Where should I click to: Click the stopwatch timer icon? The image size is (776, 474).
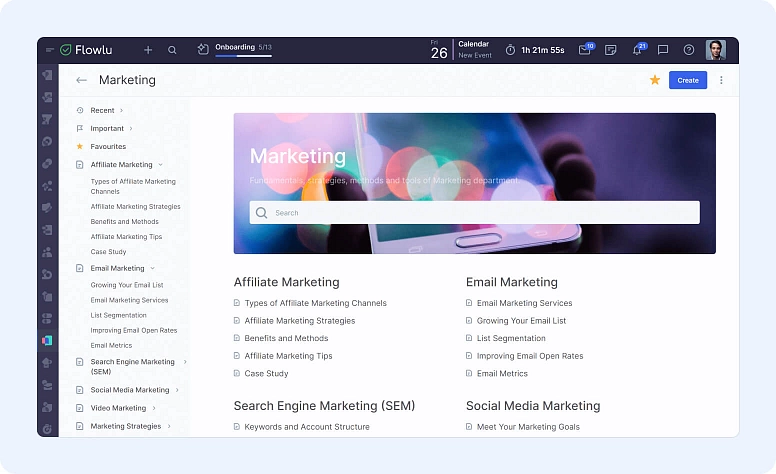click(510, 49)
